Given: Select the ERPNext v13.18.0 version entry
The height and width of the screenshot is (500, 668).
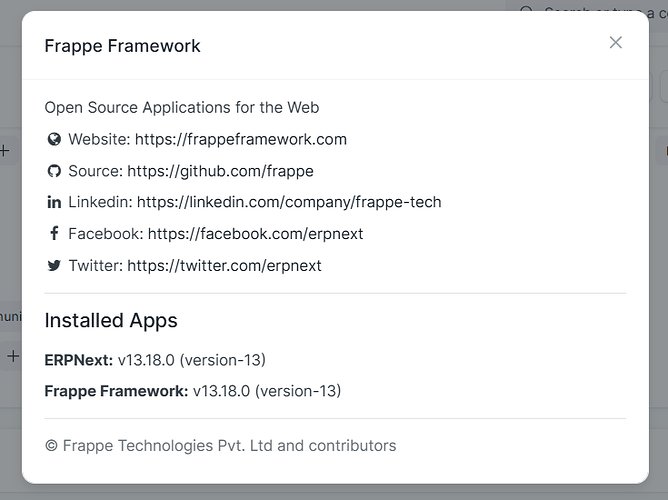Looking at the screenshot, I should (155, 359).
